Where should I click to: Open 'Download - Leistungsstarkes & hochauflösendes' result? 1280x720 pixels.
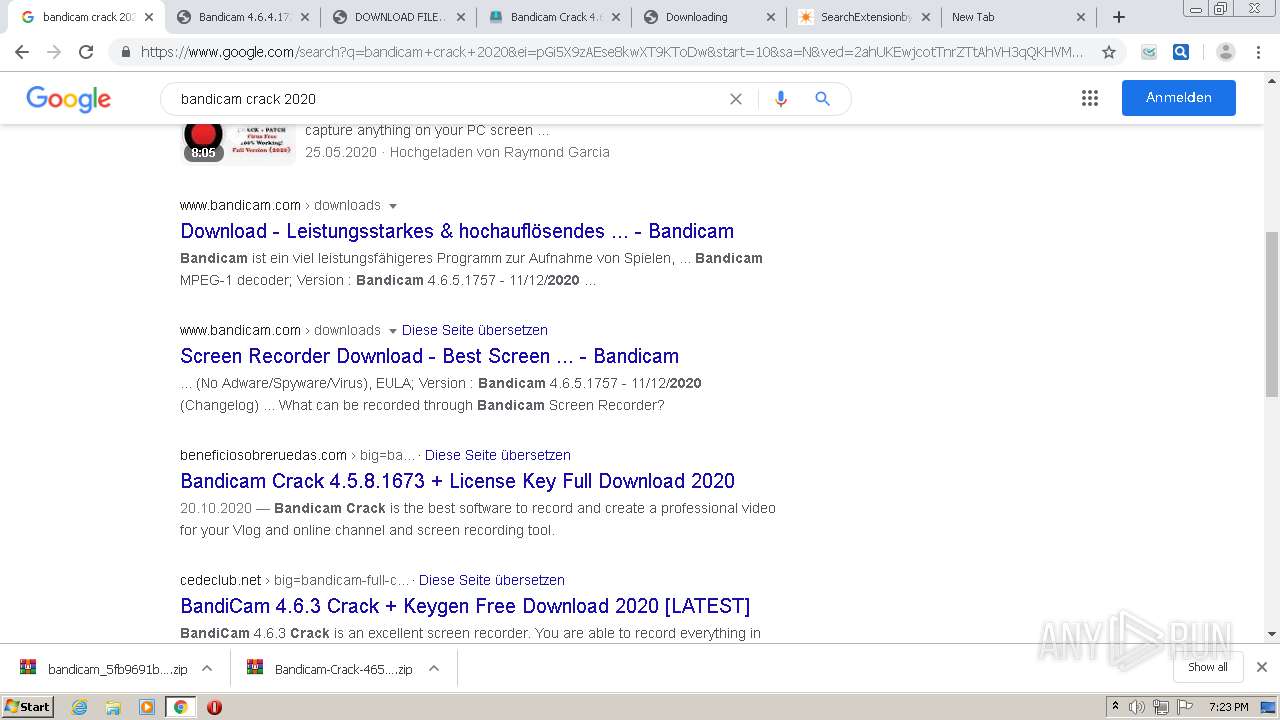pos(457,231)
